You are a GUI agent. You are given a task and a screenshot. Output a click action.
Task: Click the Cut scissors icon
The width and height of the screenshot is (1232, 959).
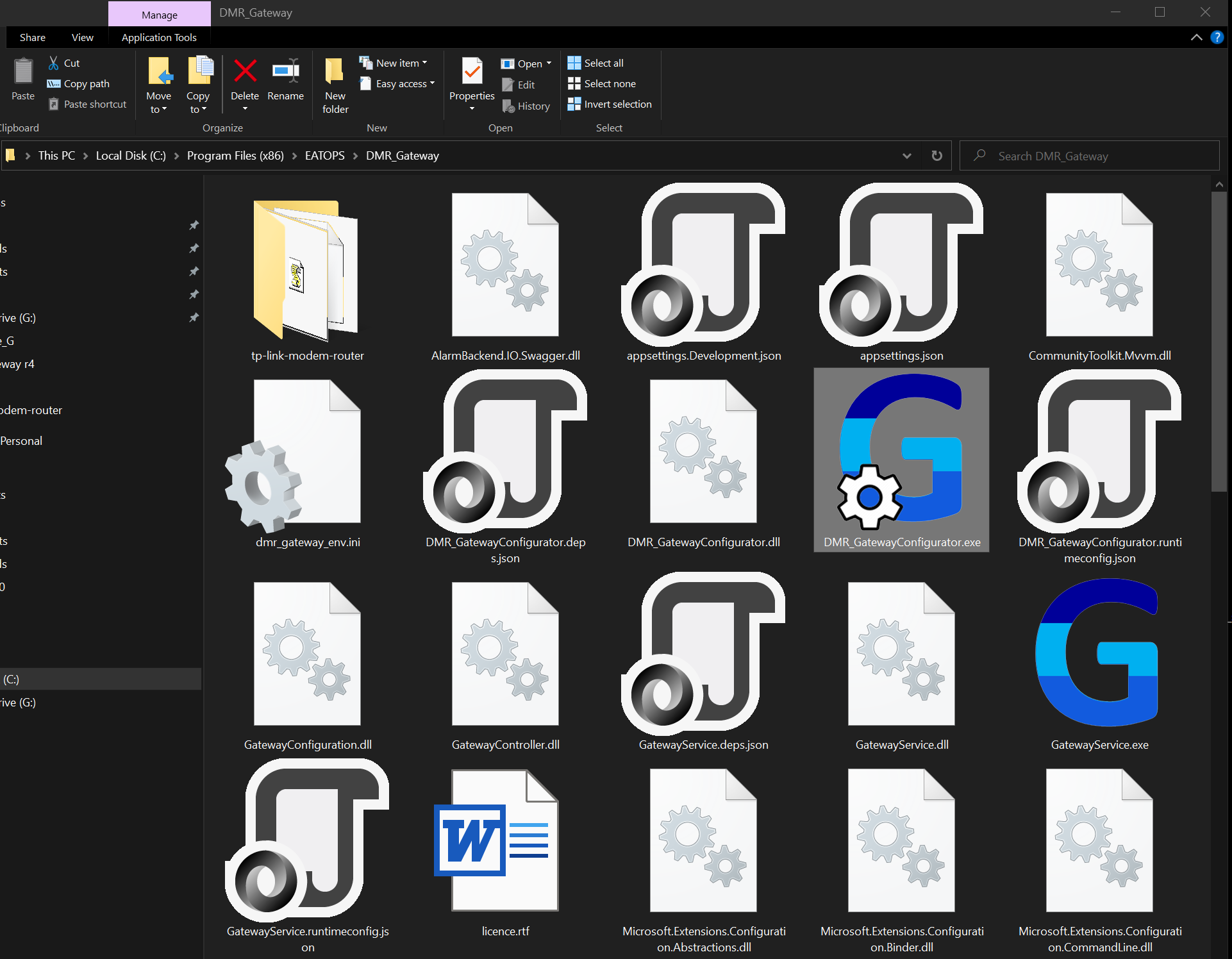54,63
